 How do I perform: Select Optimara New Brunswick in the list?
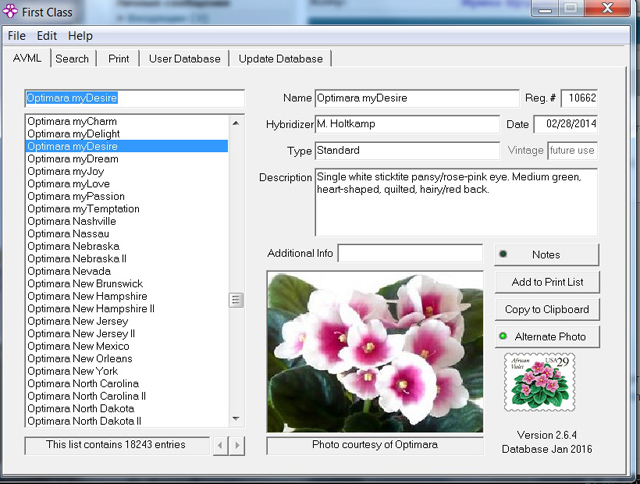point(127,284)
